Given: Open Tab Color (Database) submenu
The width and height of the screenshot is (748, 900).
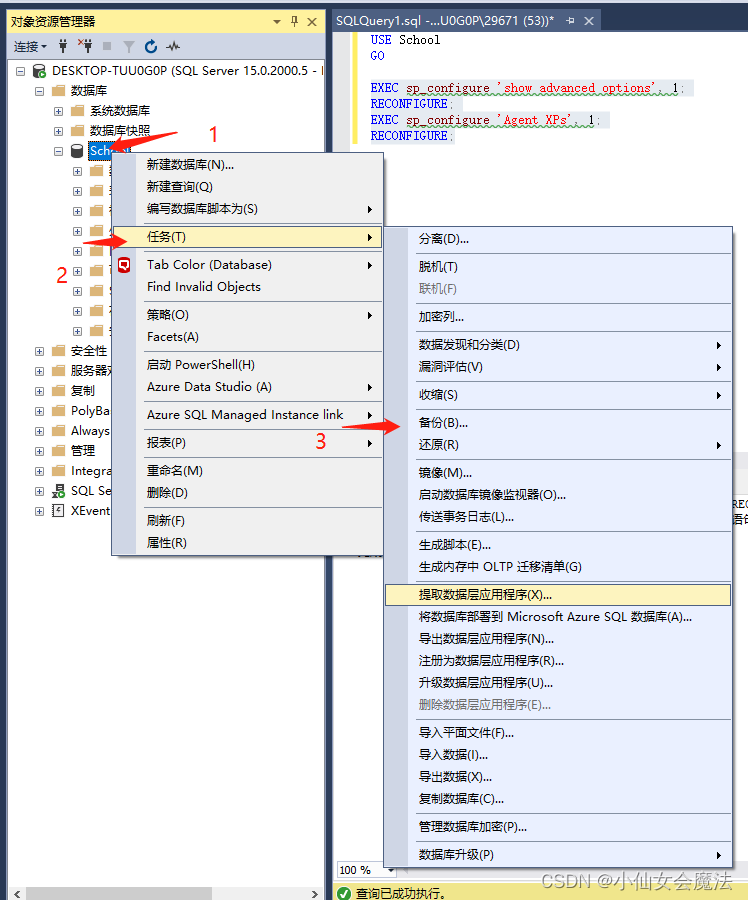Looking at the screenshot, I should (x=248, y=265).
